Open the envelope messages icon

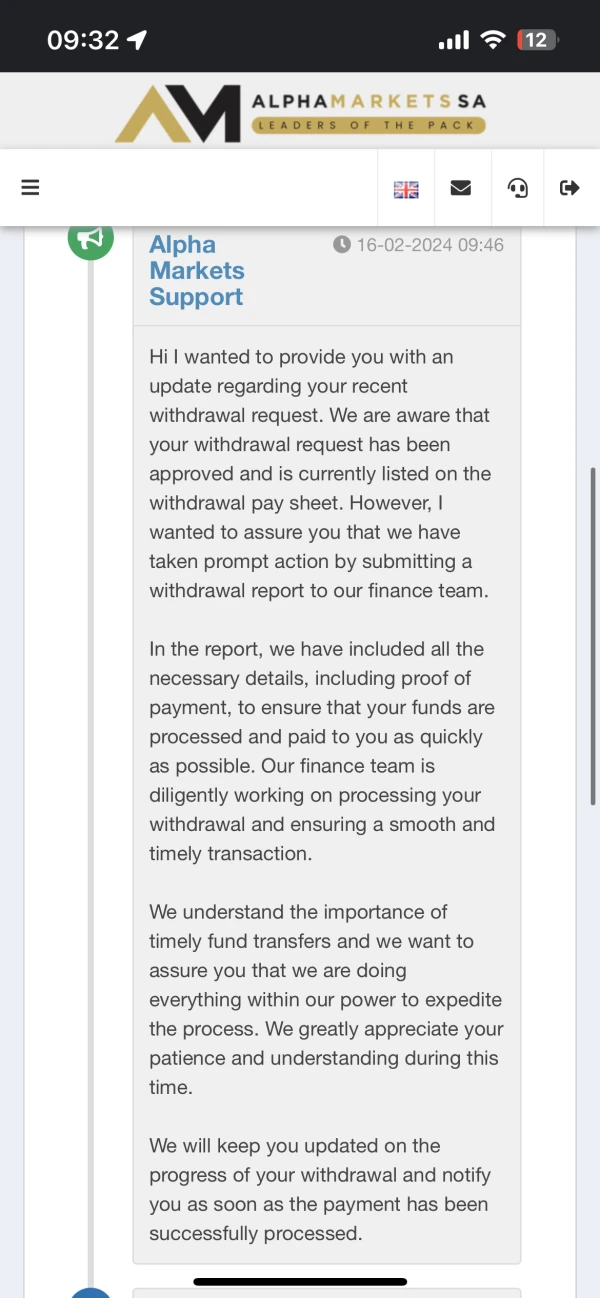(461, 188)
